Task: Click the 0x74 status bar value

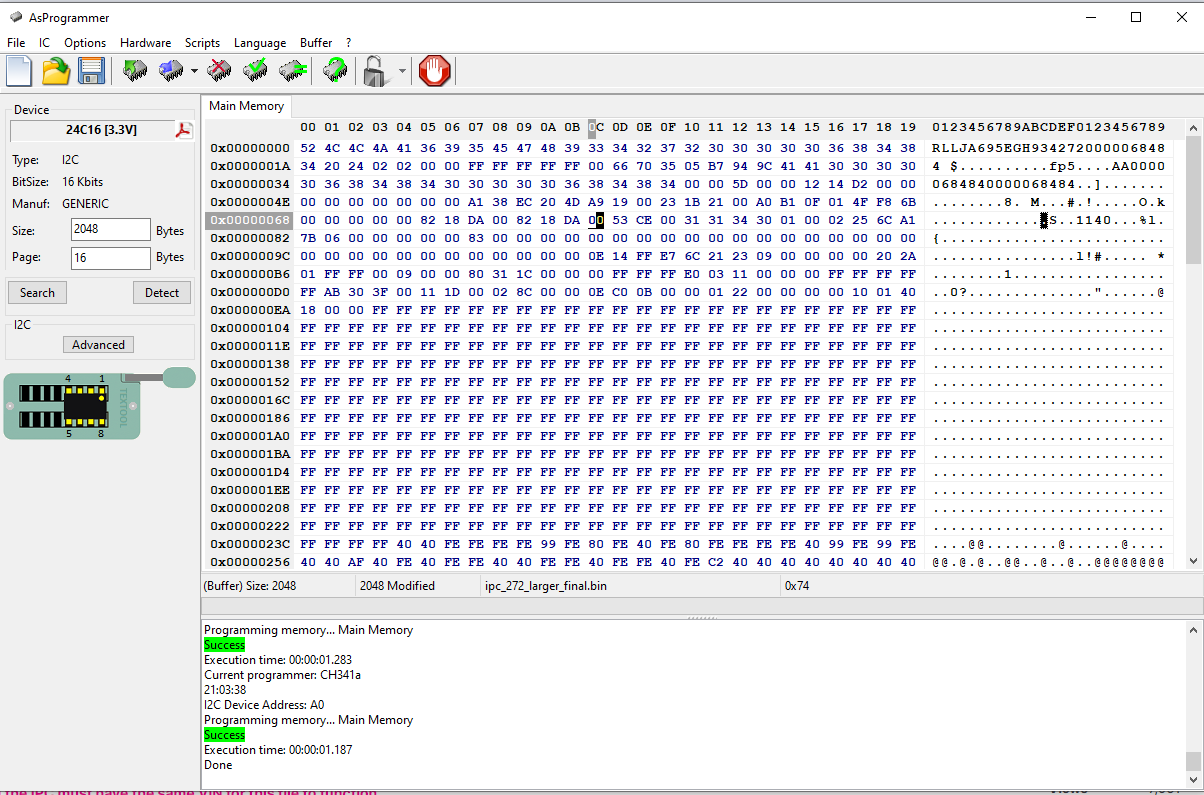Action: tap(797, 586)
